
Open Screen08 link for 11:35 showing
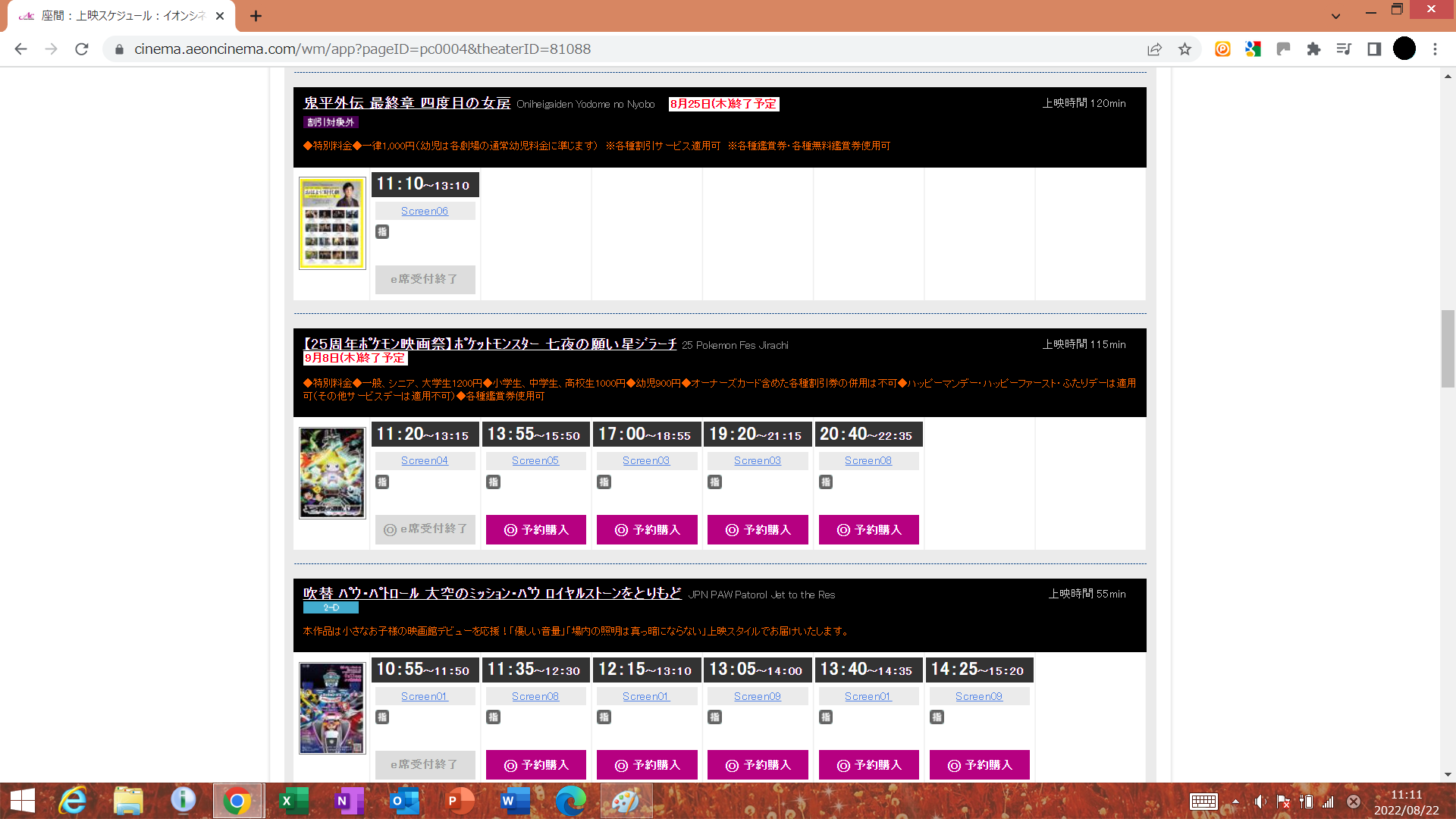[x=535, y=696]
